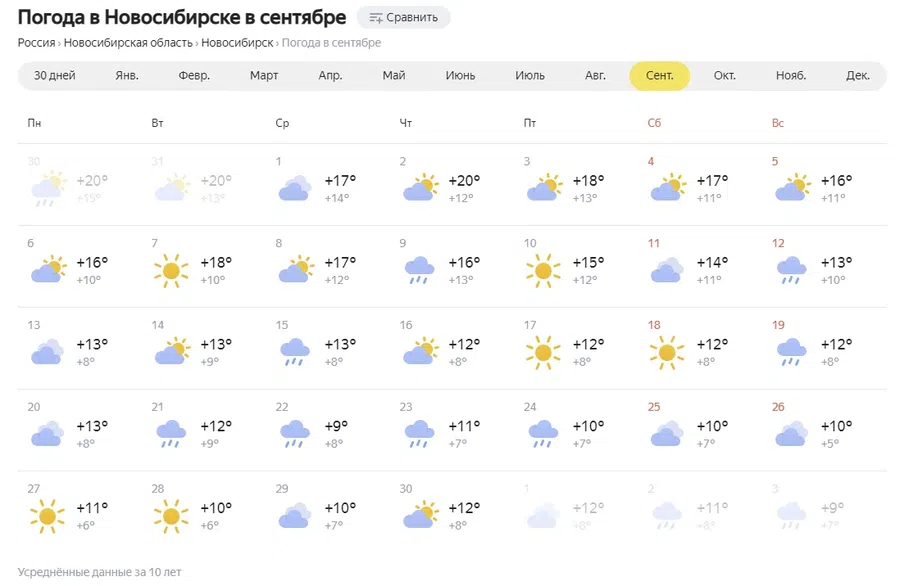This screenshot has width=900, height=586.
Task: Click the compare icon beside Сравнить
Action: [x=376, y=18]
